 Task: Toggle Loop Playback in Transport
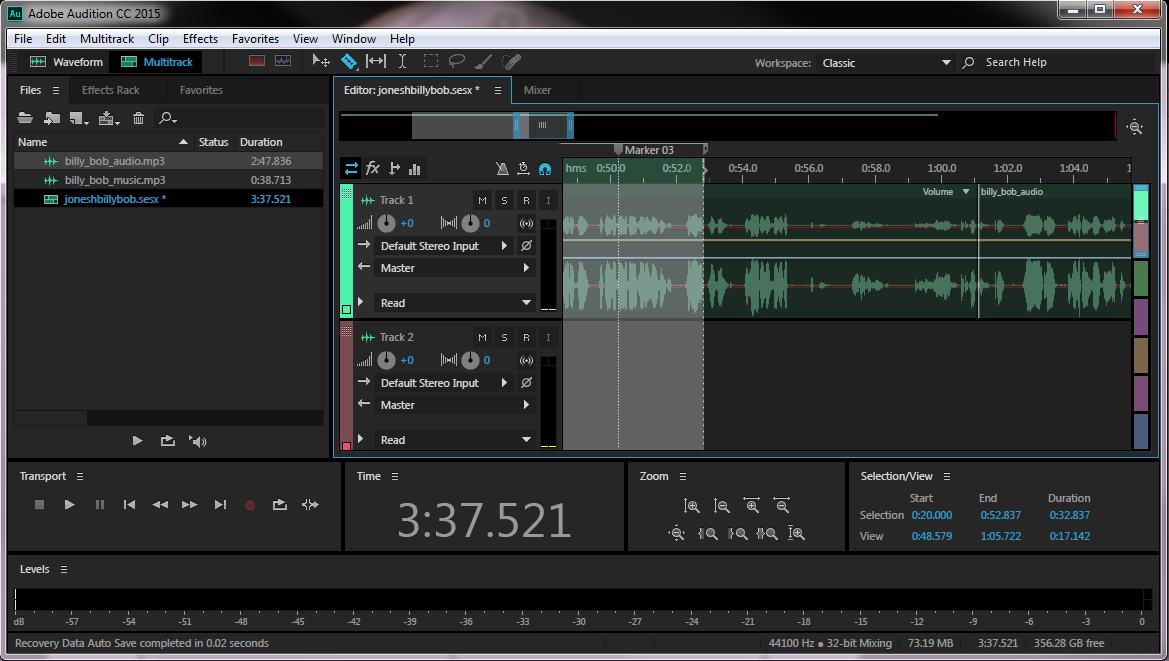point(280,505)
